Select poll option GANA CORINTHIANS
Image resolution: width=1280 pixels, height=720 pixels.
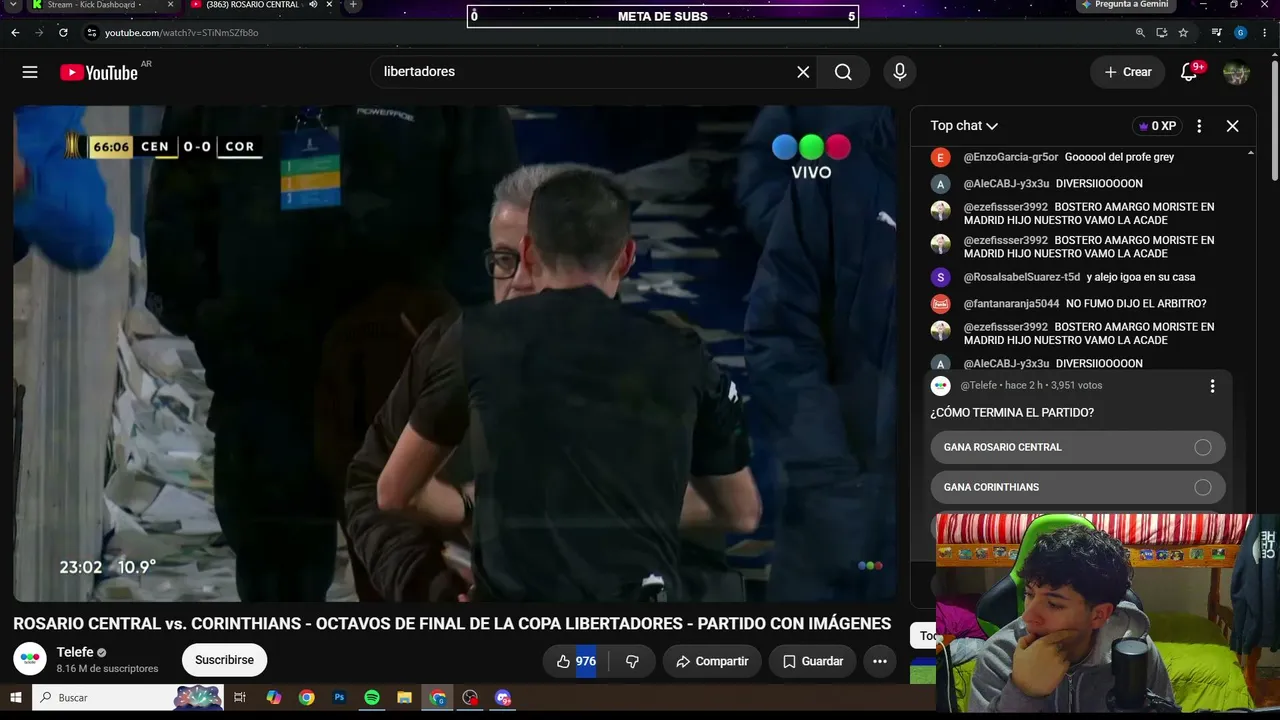[1078, 487]
